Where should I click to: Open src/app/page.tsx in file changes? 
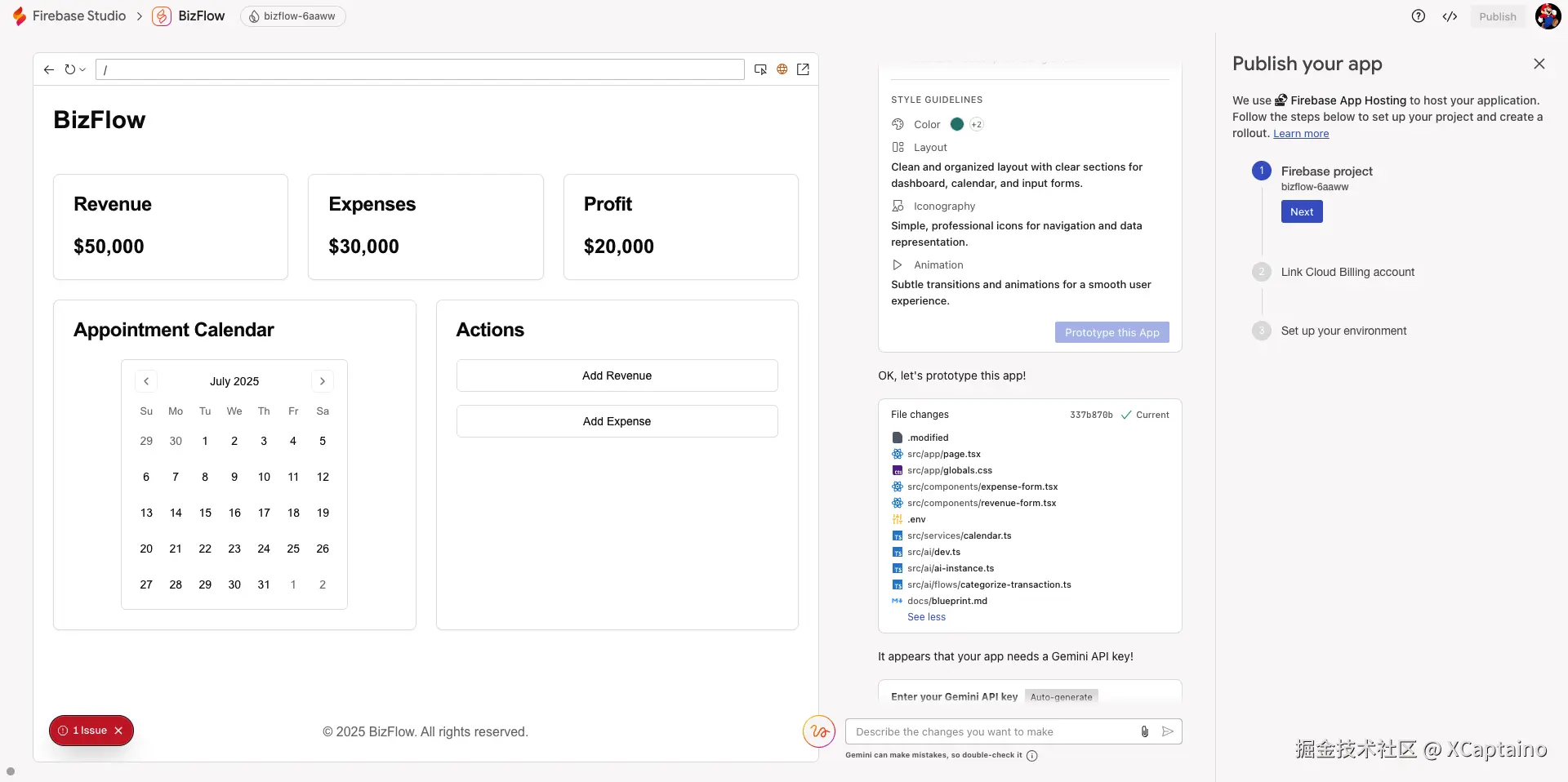click(943, 454)
